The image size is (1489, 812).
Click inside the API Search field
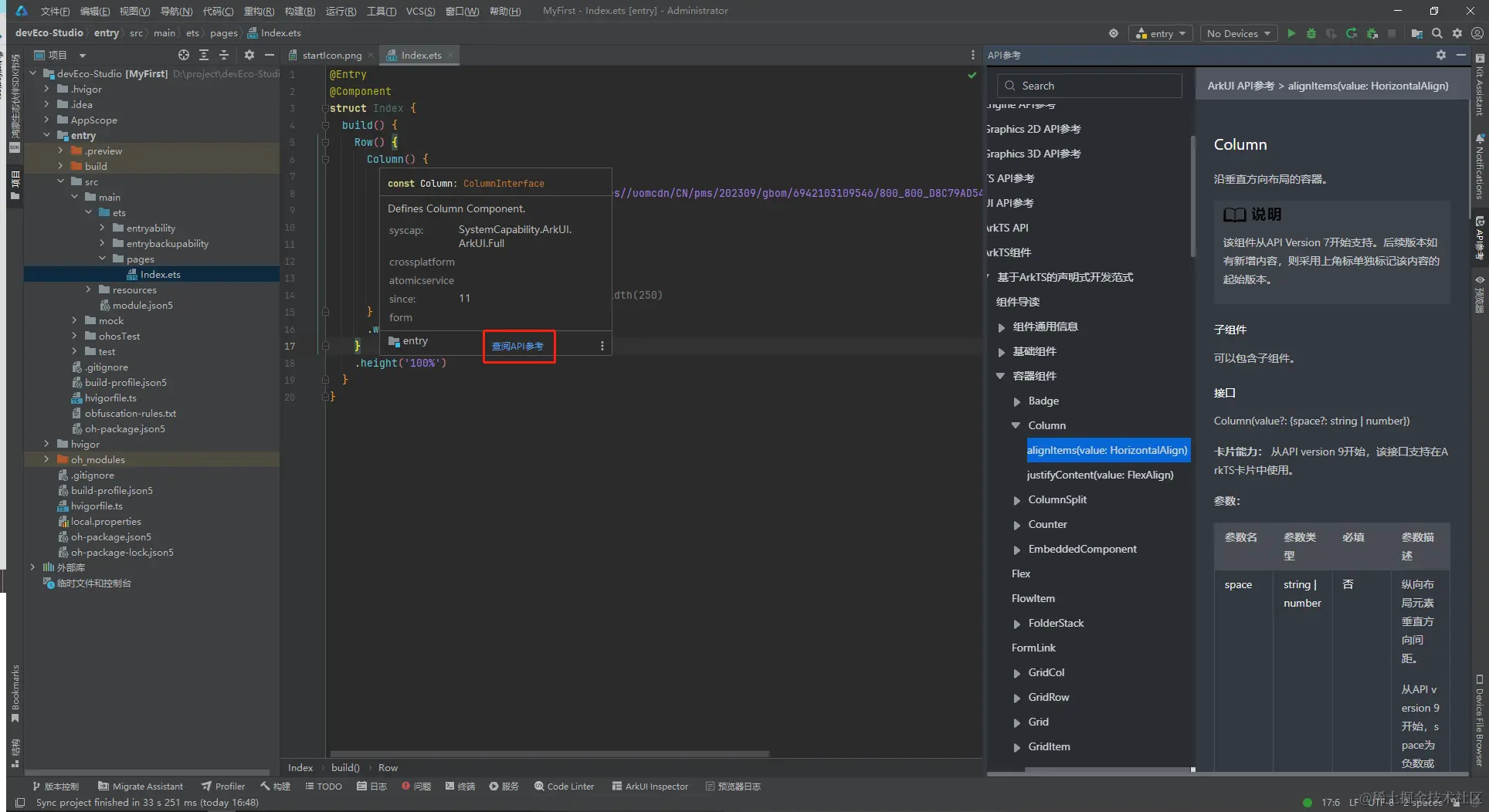tap(1089, 86)
